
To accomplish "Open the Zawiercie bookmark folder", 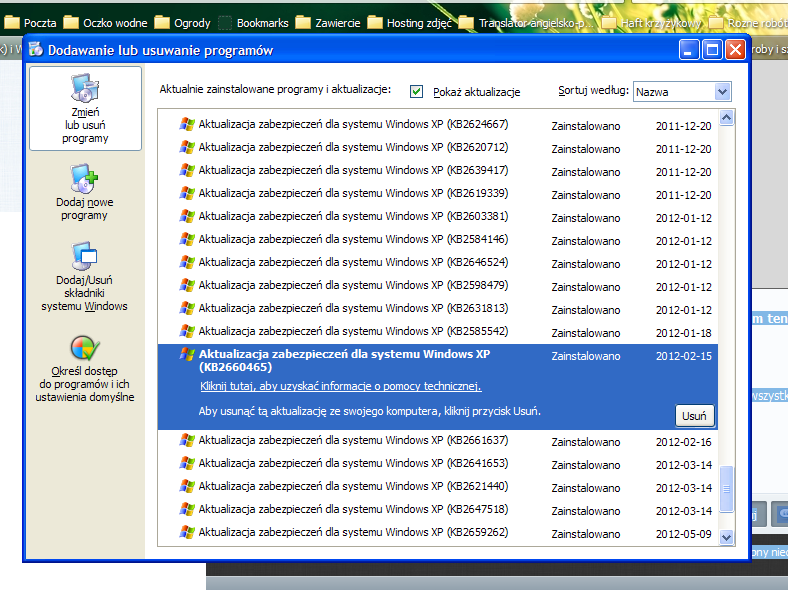I will (x=328, y=23).
